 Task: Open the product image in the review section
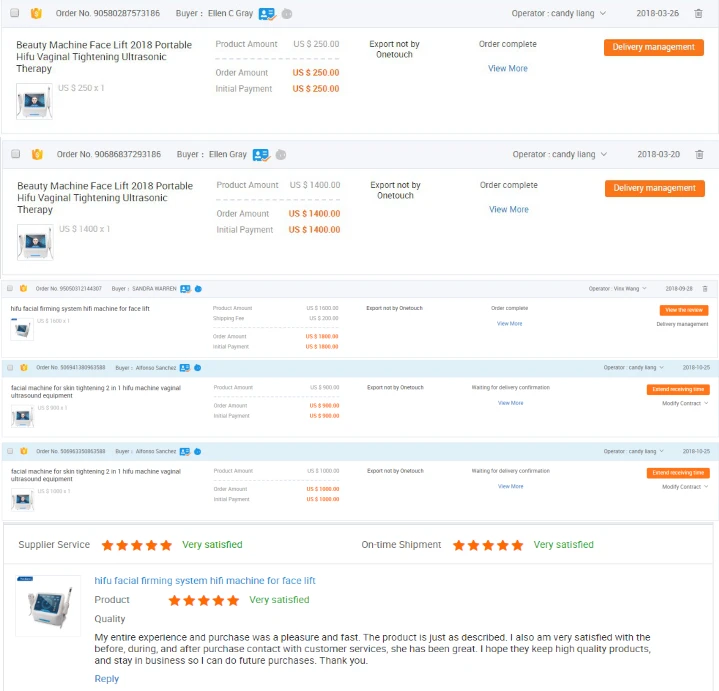48,606
